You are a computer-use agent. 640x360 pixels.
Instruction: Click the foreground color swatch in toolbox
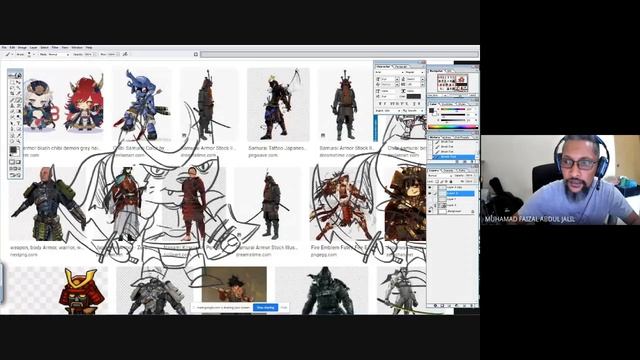point(13,149)
